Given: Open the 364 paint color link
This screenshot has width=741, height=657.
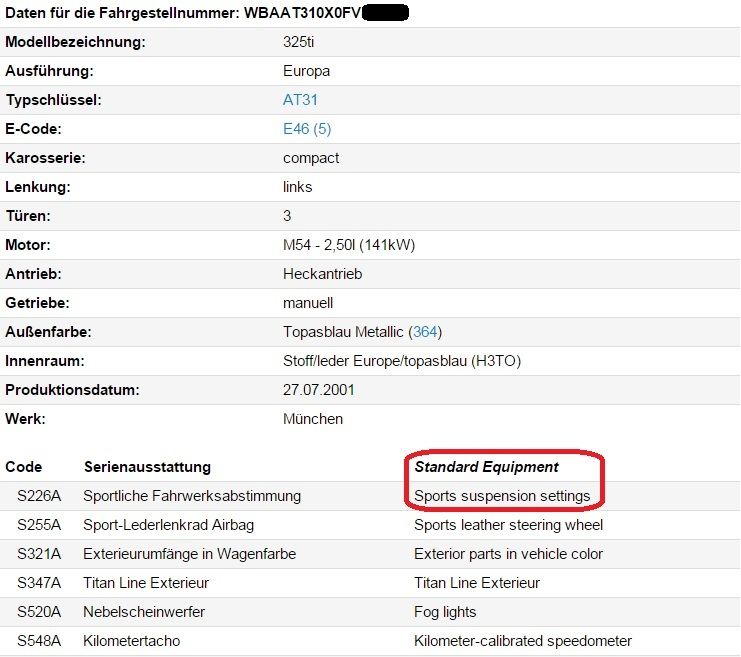Looking at the screenshot, I should (425, 332).
